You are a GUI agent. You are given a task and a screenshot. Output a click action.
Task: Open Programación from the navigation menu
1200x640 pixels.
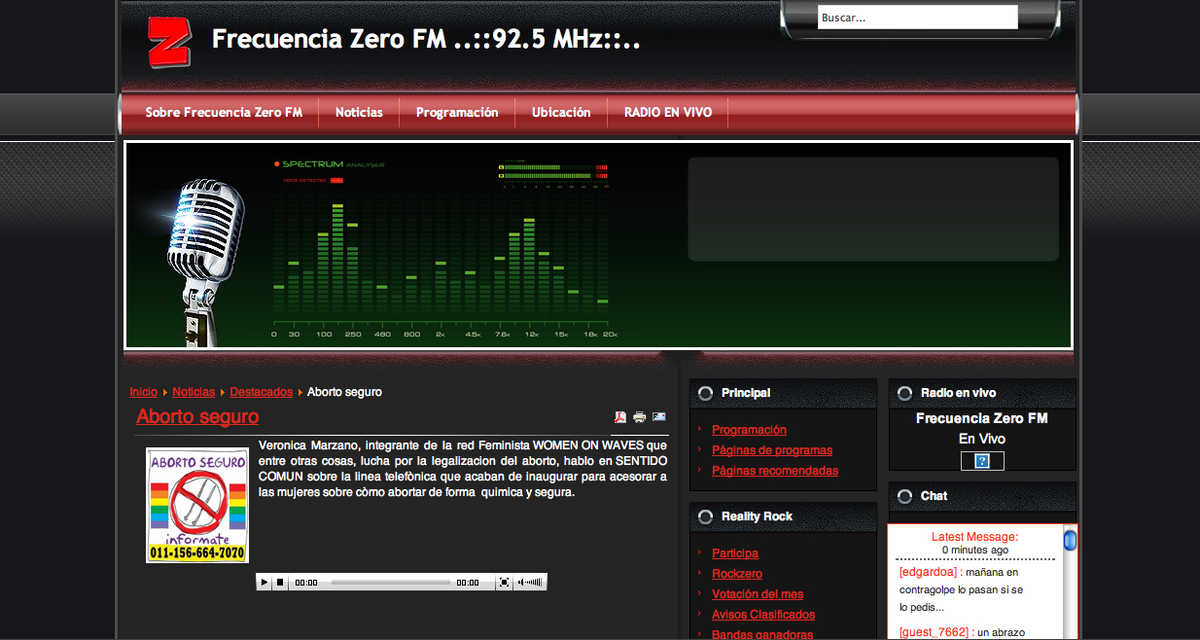457,112
